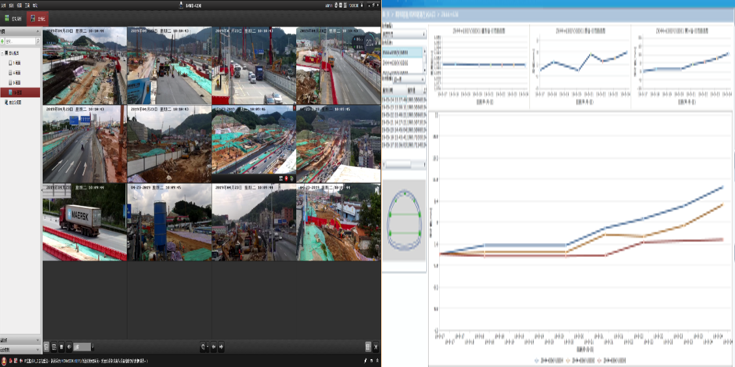The image size is (735, 367).
Task: Click the rising small chart at top right
Action: 682,66
